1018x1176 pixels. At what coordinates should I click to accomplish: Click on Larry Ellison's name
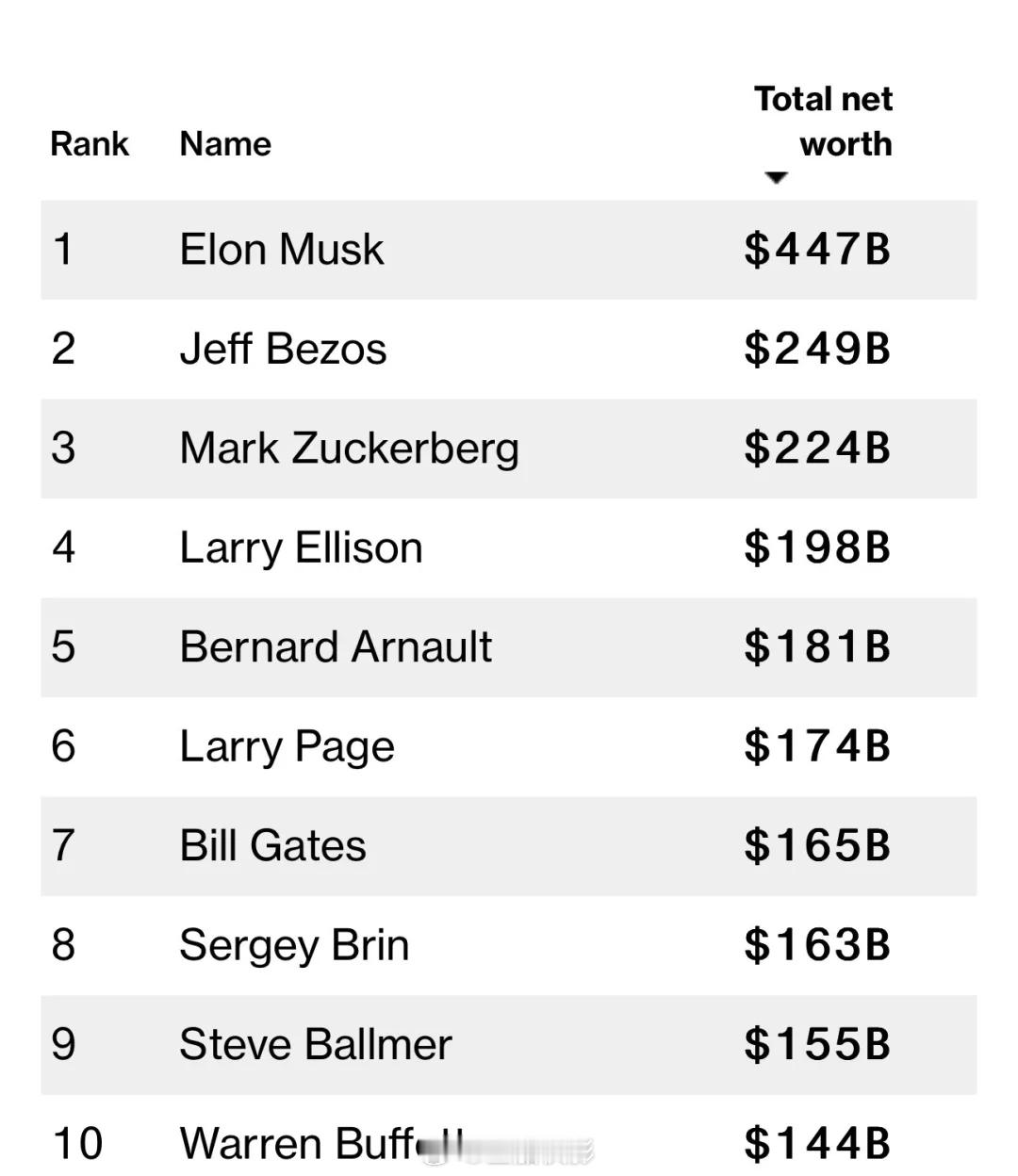click(301, 547)
